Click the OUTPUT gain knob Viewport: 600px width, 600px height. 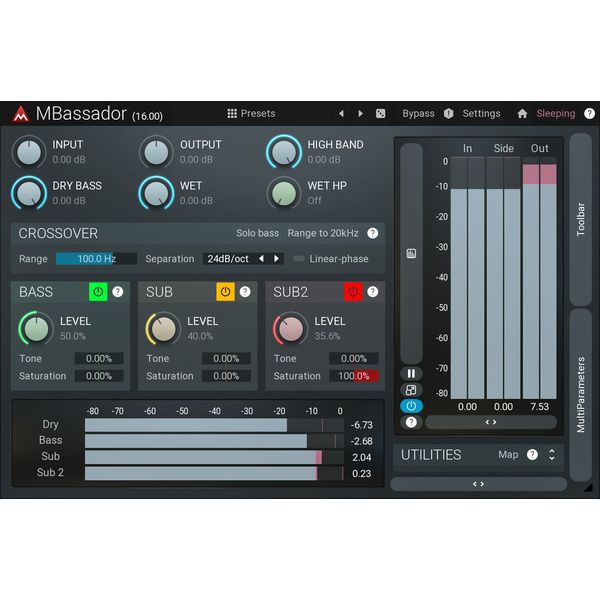click(156, 152)
